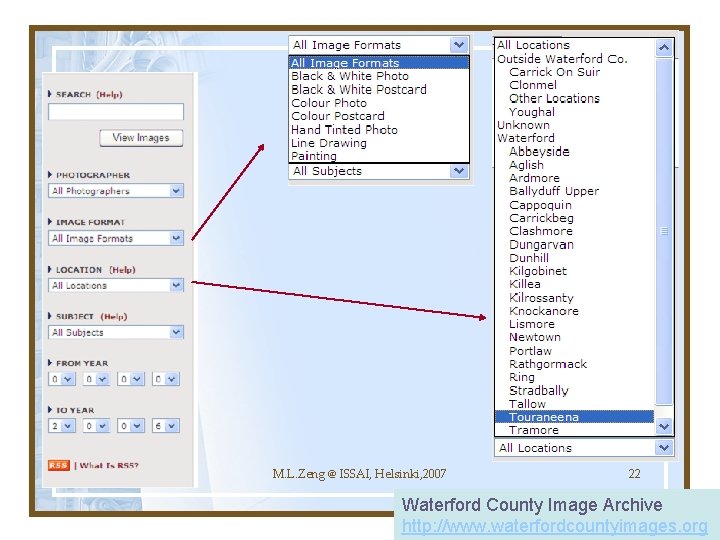Screen dimensions: 720x540
Task: Open the sidebar All Subjects dropdown
Action: point(116,332)
